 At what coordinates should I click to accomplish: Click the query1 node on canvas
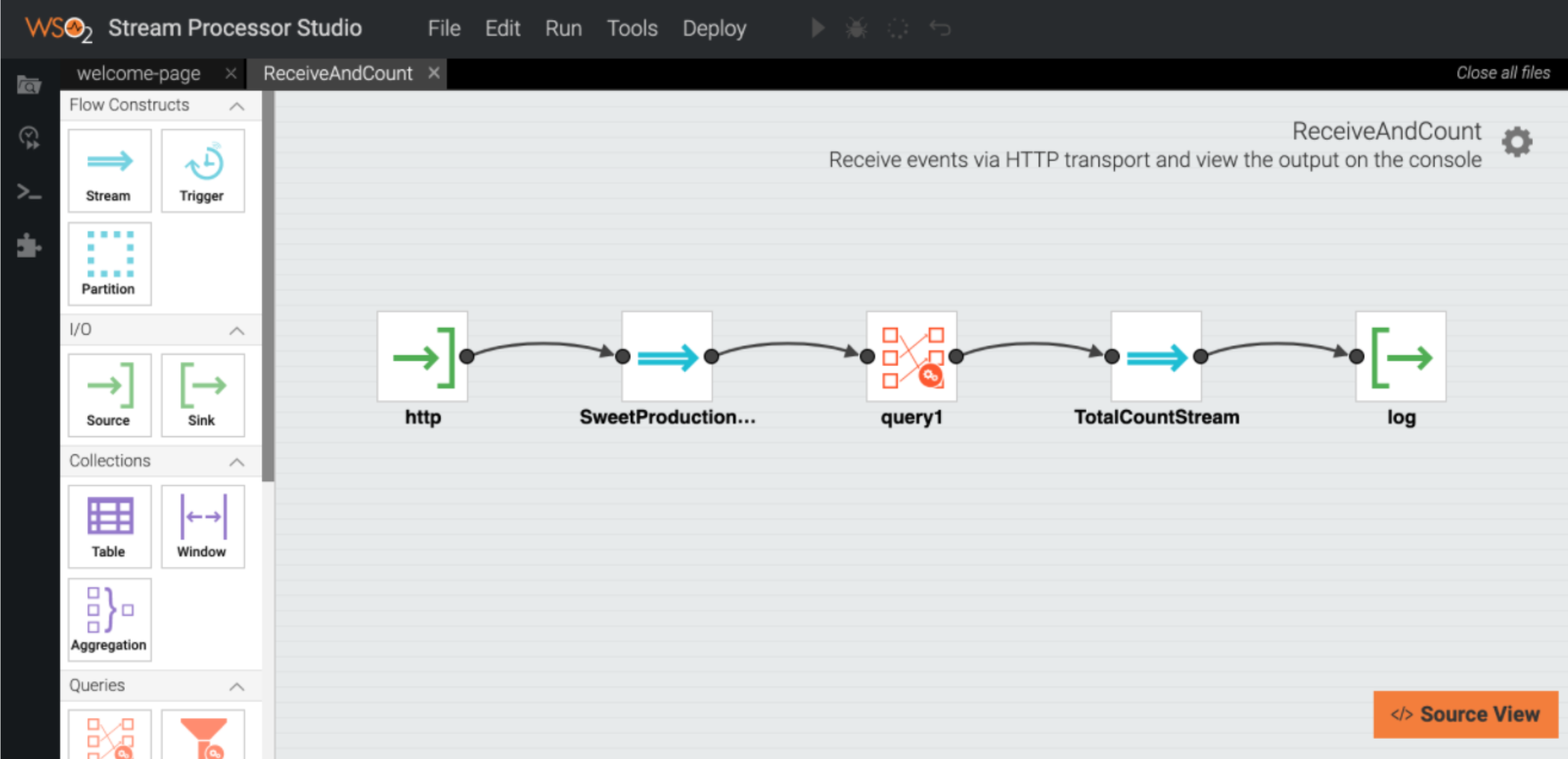[911, 356]
